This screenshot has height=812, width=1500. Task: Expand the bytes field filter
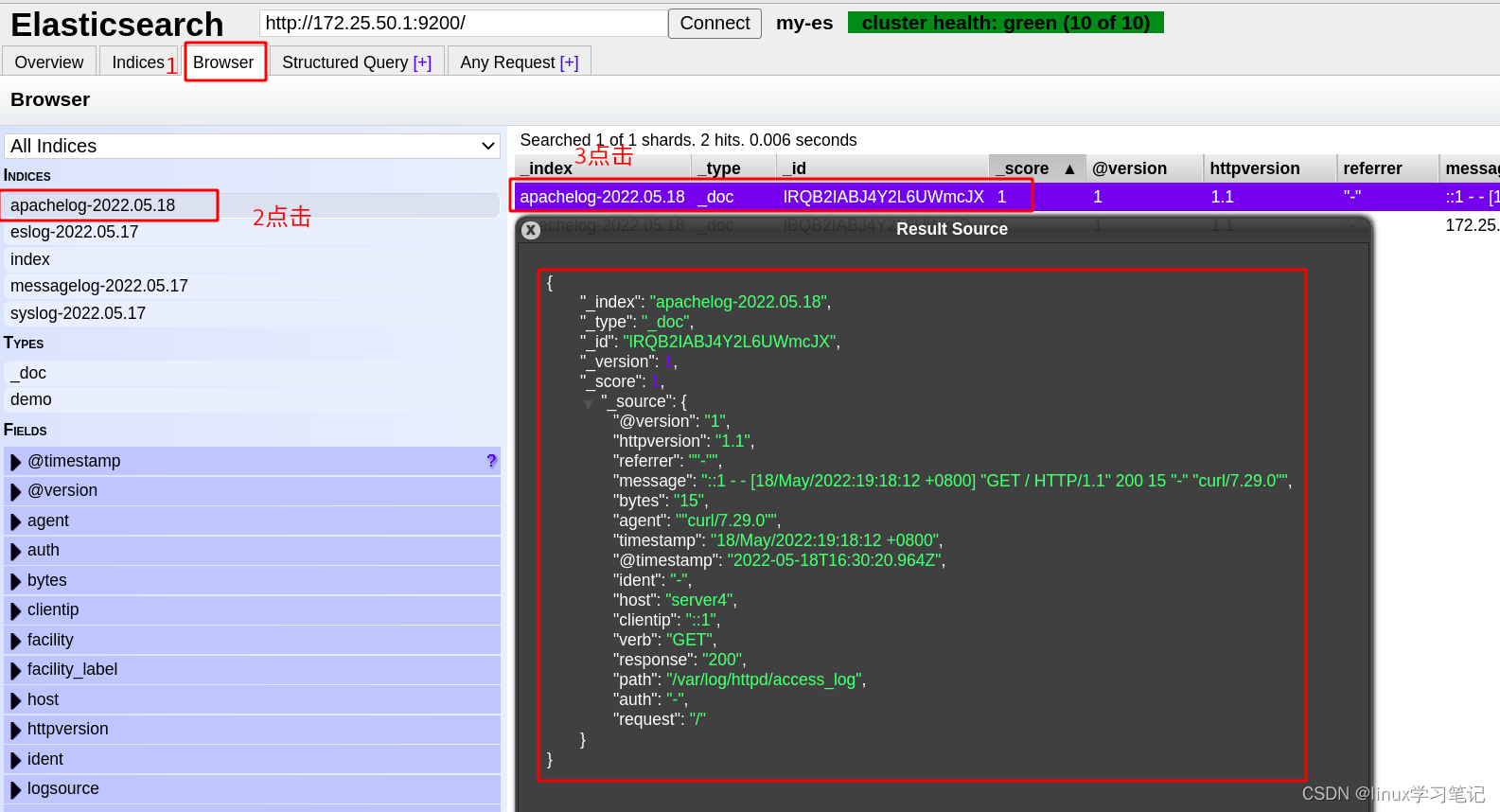pyautogui.click(x=16, y=581)
